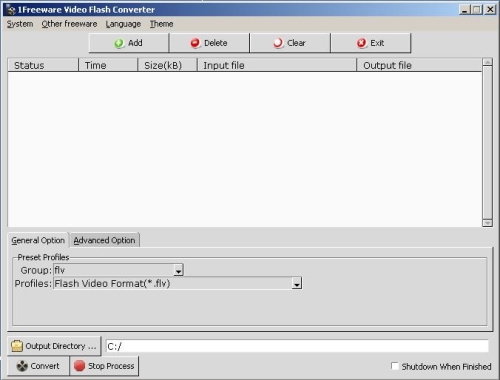Open the System menu

tap(20, 24)
